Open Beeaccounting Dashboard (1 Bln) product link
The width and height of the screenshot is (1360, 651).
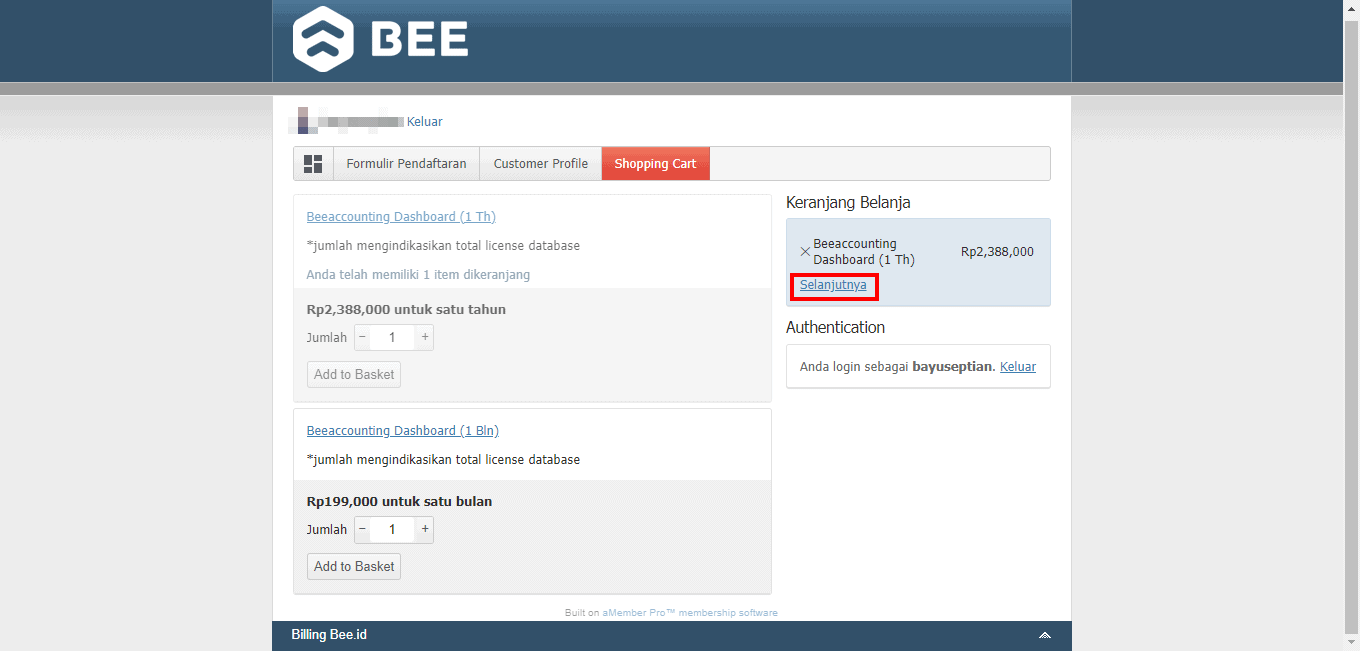coord(402,431)
